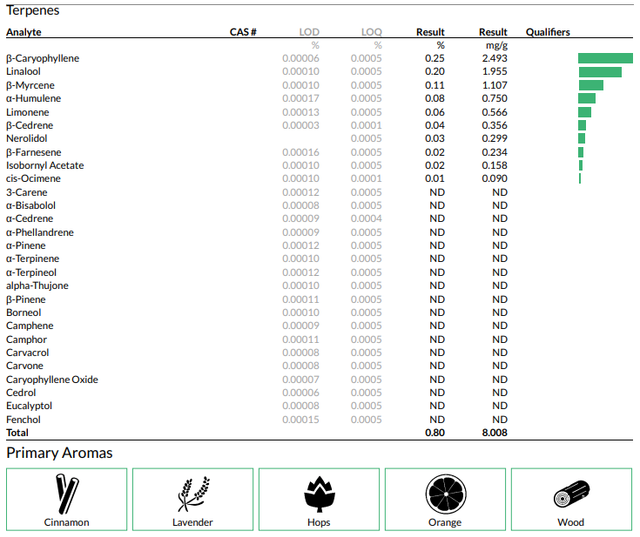Click the Lavender sprigs aroma icon
The width and height of the screenshot is (640, 537).
tap(193, 494)
